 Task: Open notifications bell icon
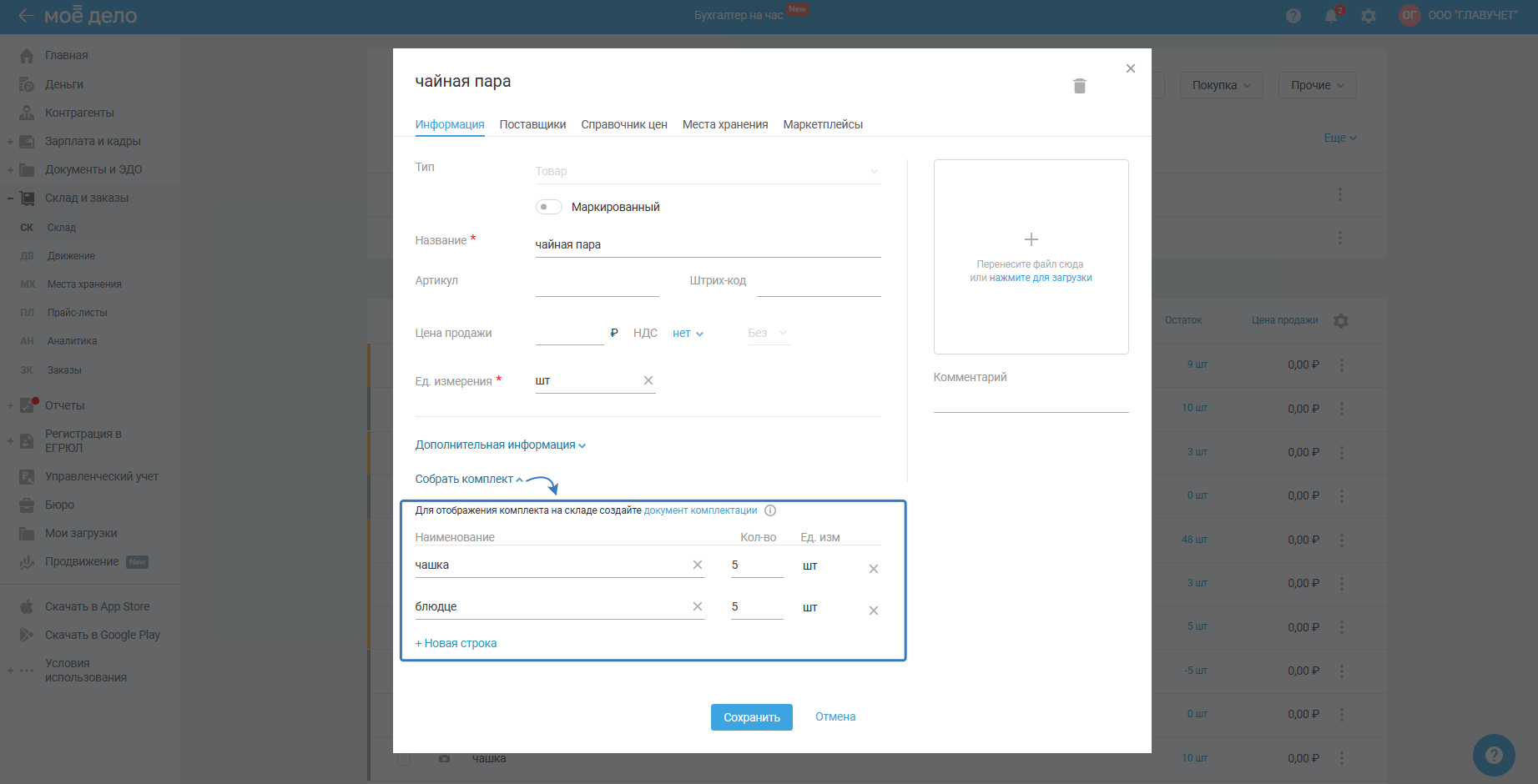pos(1330,16)
